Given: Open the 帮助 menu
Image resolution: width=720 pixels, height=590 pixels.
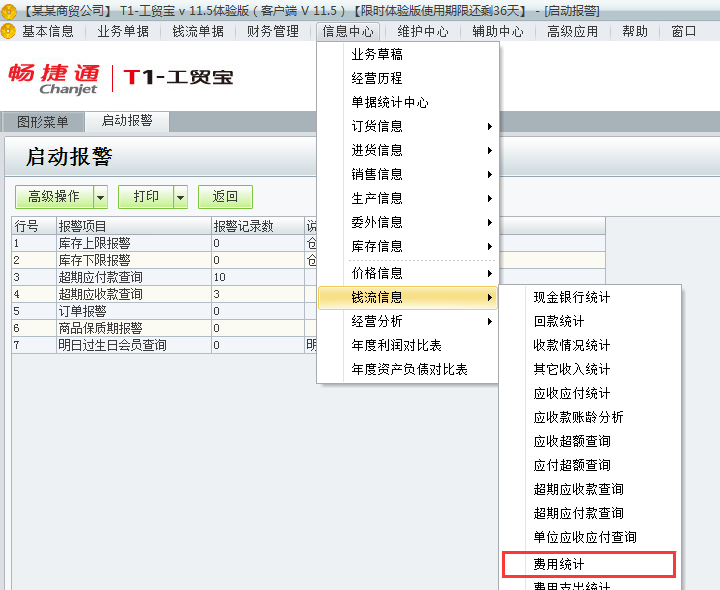Looking at the screenshot, I should coord(635,31).
